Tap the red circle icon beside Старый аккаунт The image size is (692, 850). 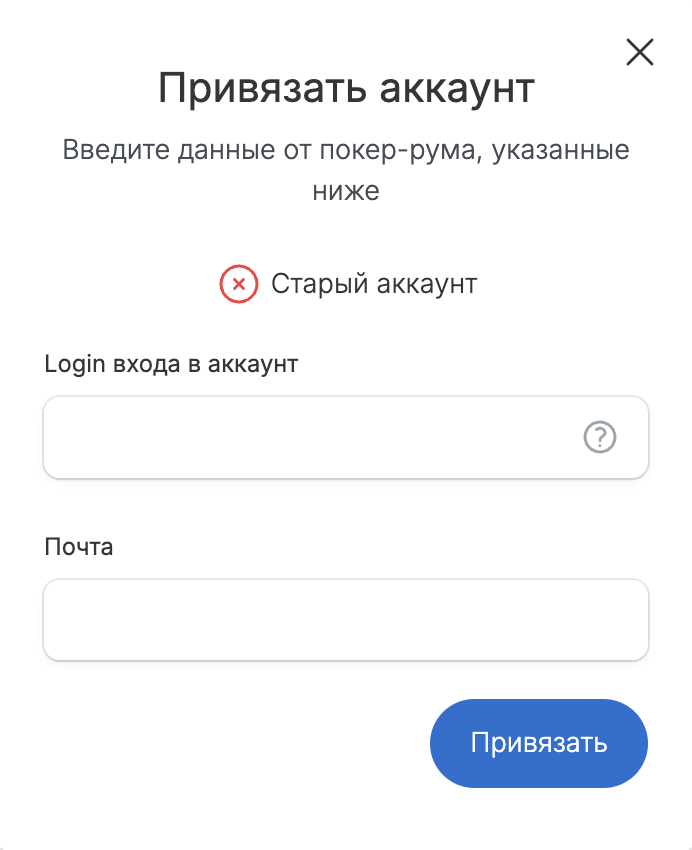pos(238,284)
